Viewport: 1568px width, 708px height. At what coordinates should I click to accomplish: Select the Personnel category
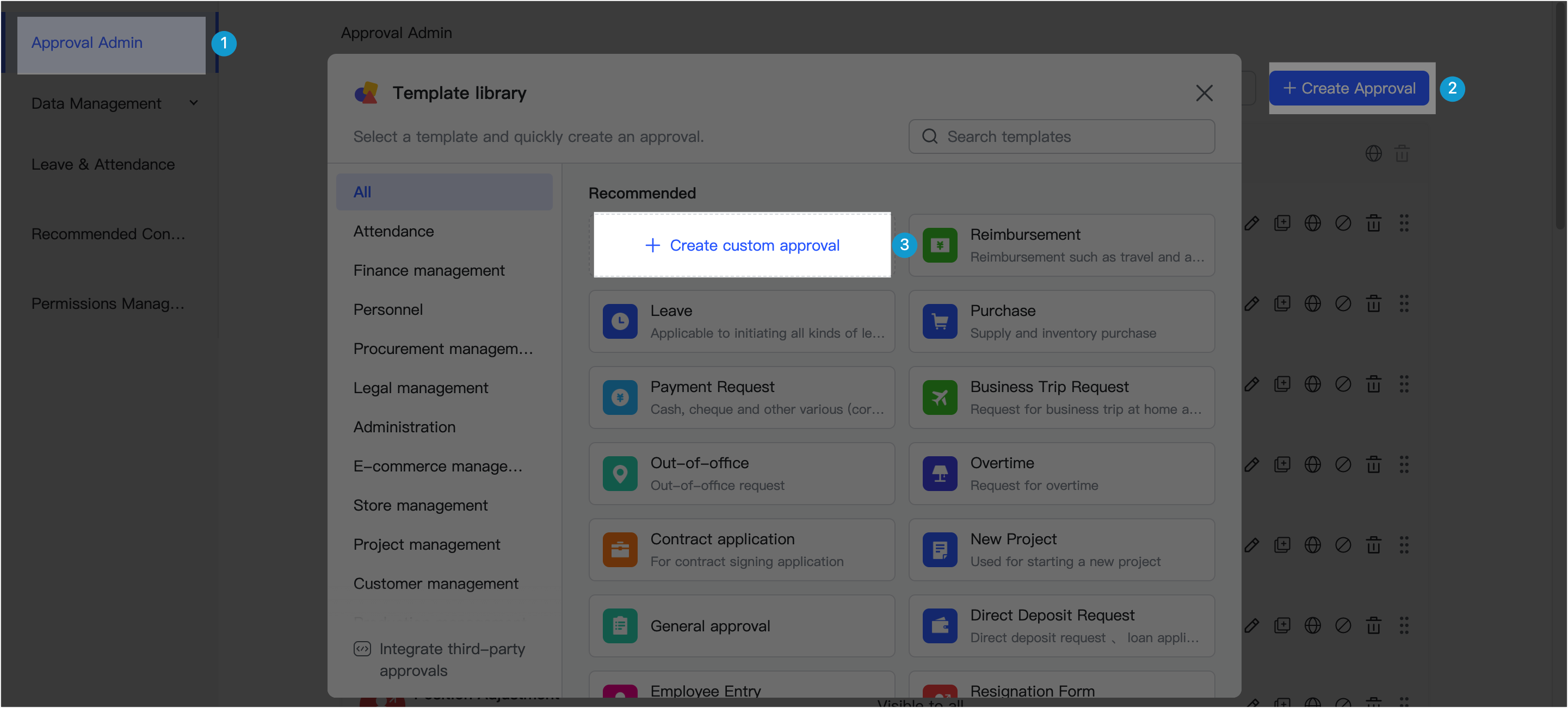pyautogui.click(x=444, y=309)
